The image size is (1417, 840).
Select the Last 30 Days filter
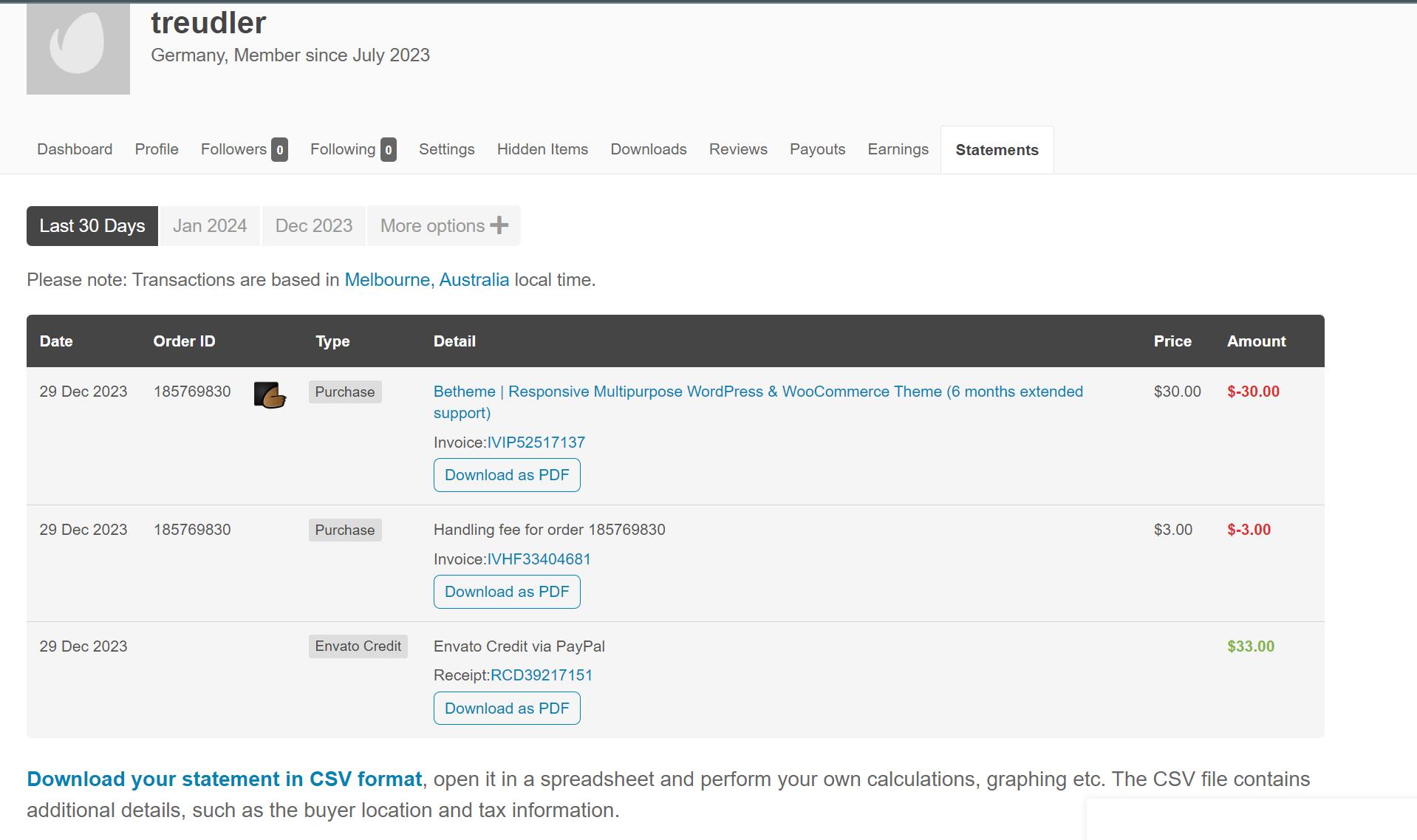pos(92,225)
